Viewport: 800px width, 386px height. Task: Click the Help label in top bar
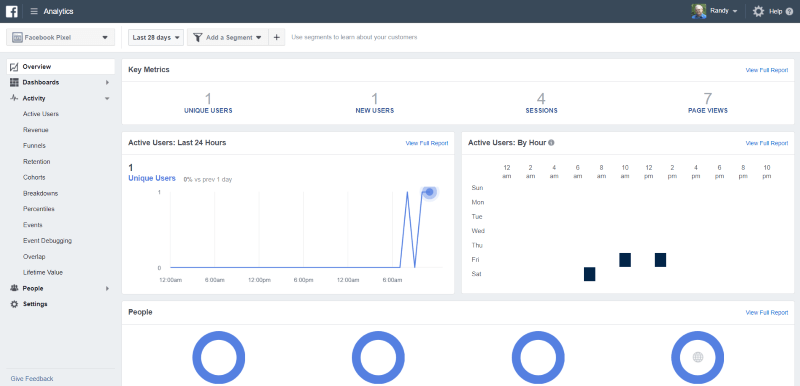click(x=776, y=11)
